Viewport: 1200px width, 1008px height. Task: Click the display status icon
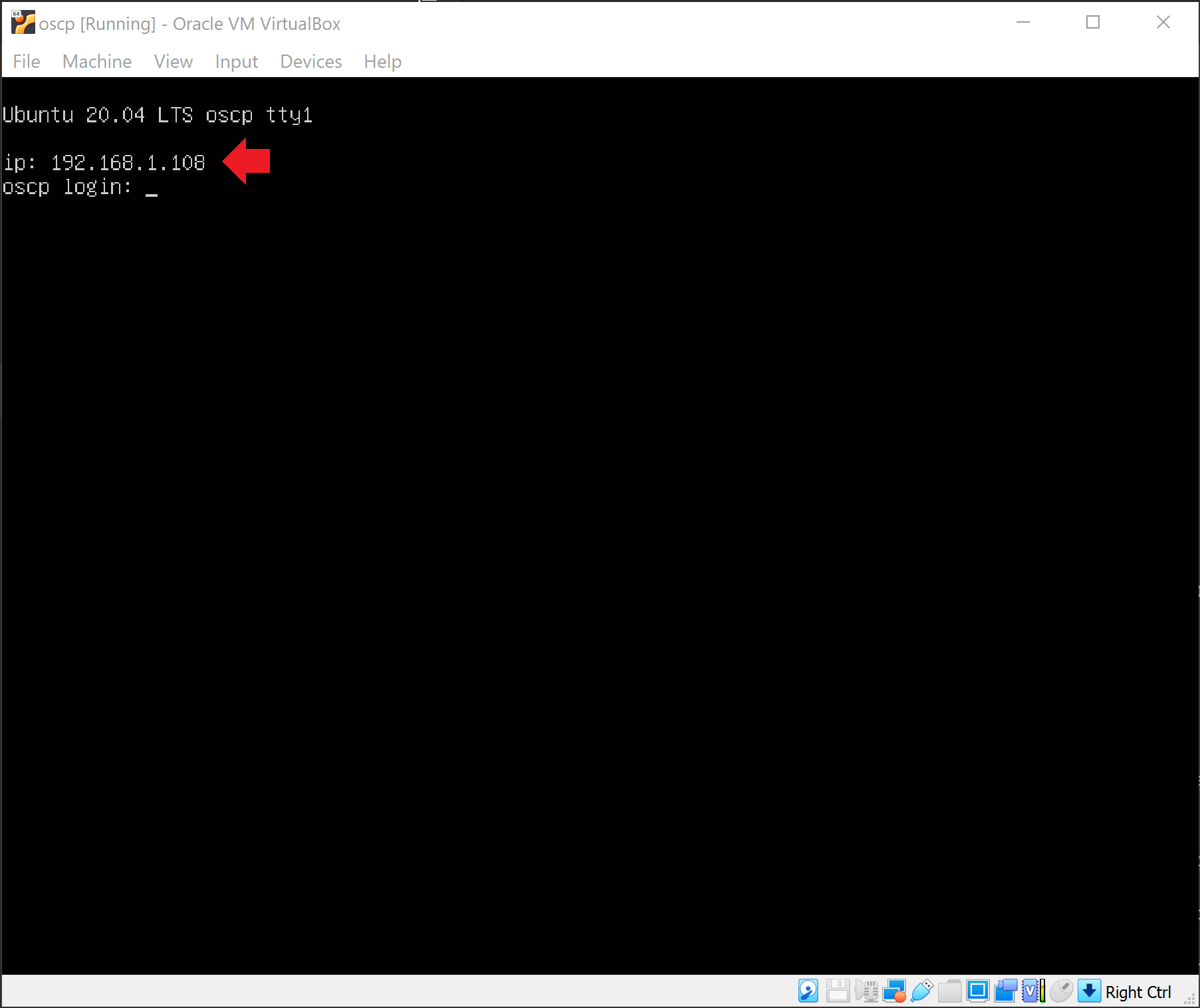pyautogui.click(x=977, y=991)
